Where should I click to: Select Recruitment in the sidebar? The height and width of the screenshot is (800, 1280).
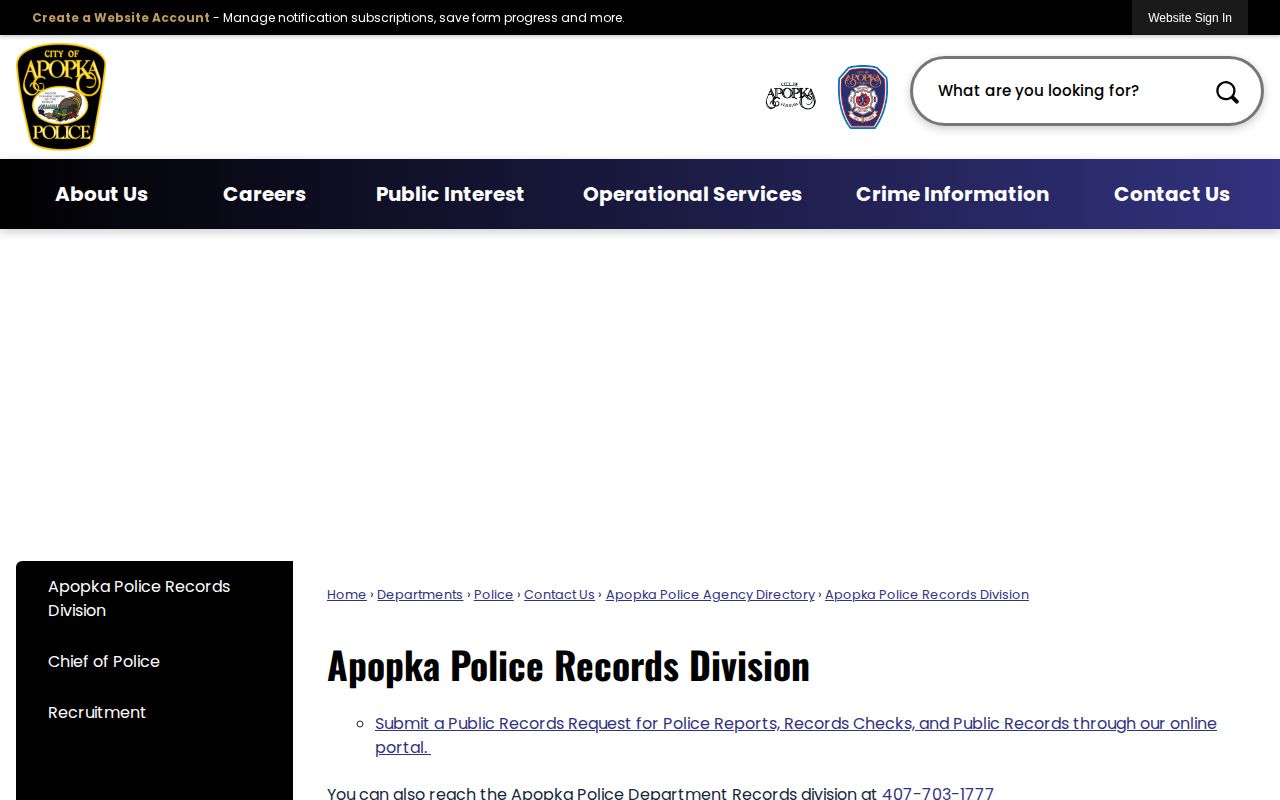(x=154, y=712)
